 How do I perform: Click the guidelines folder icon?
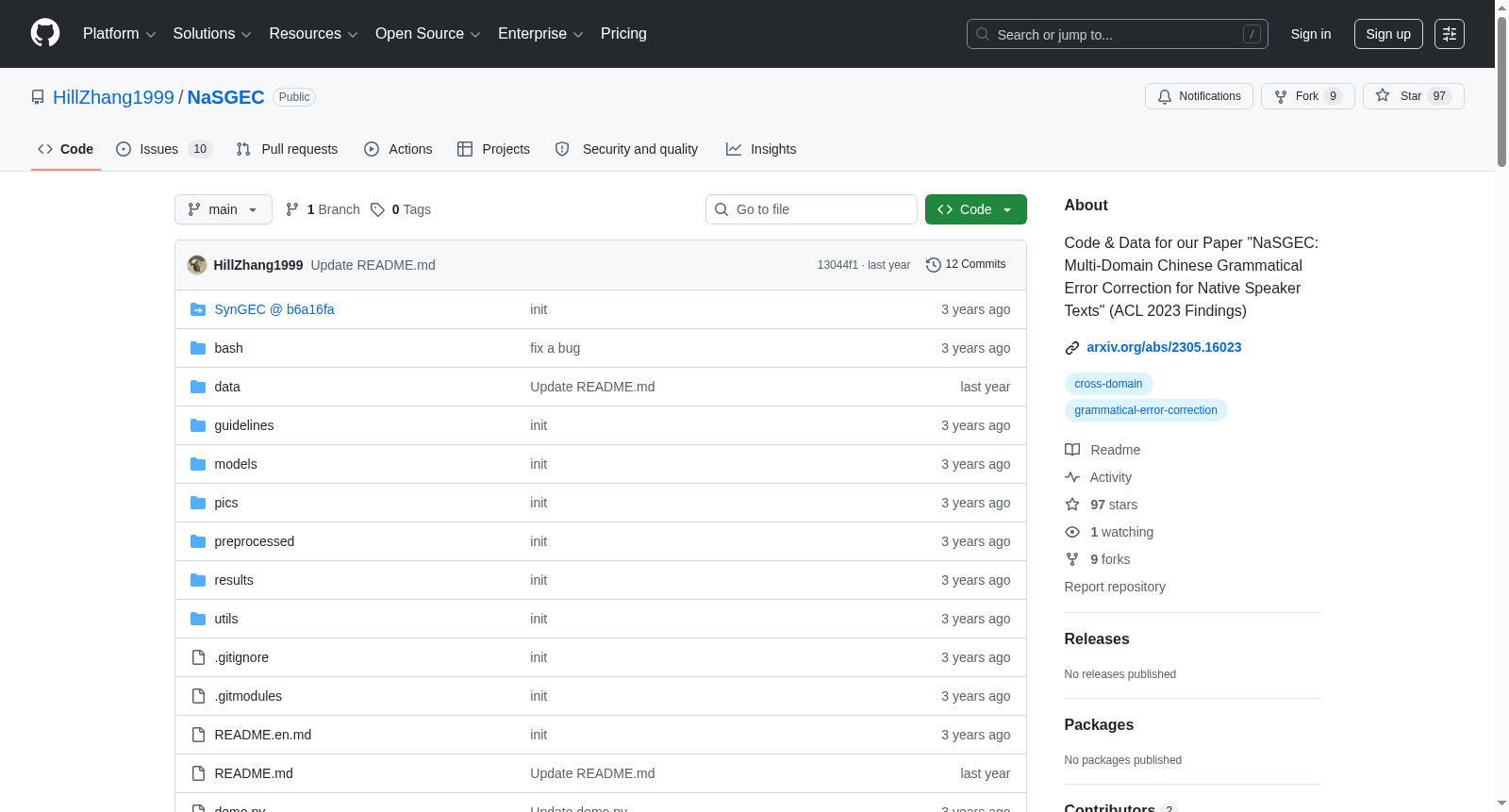pos(198,425)
